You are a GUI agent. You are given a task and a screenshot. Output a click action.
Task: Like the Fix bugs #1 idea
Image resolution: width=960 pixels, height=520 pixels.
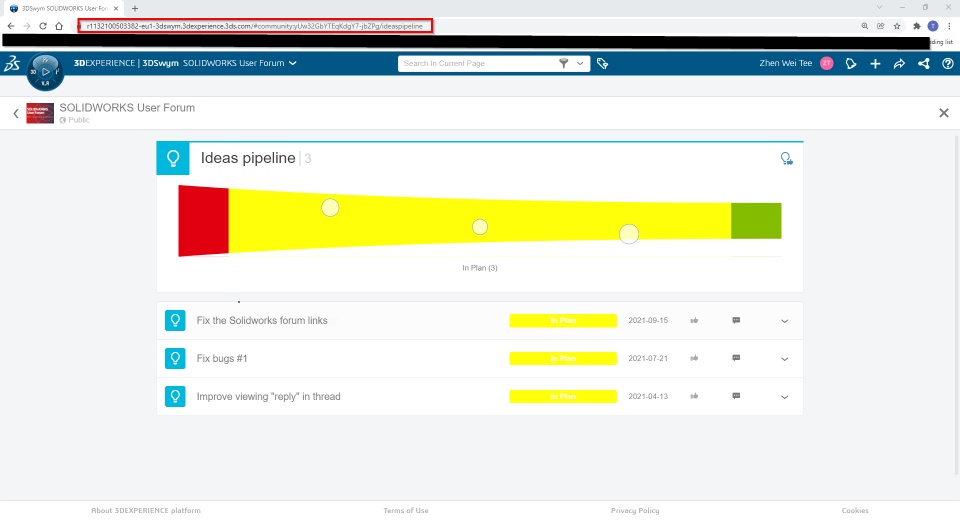694,358
